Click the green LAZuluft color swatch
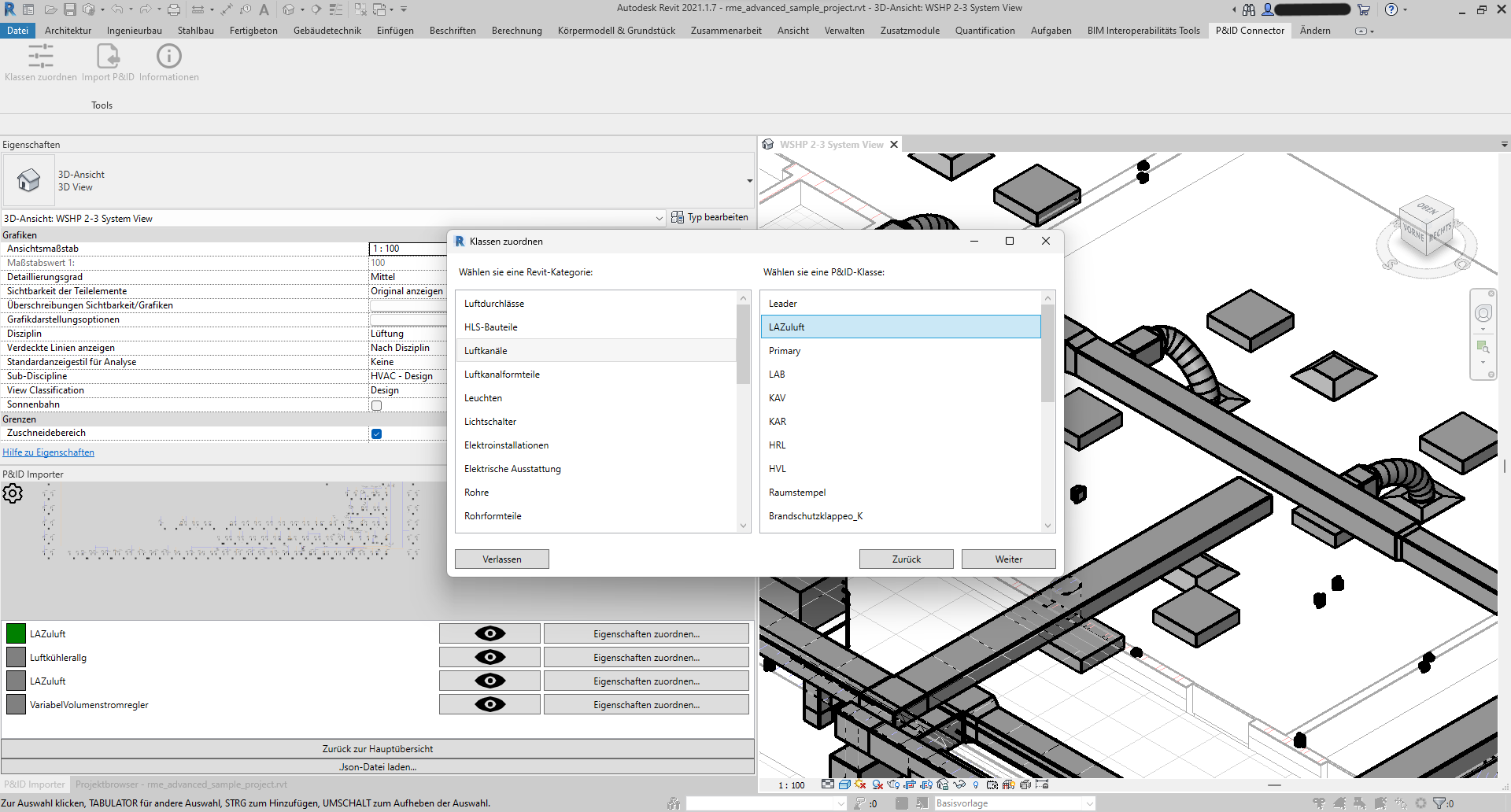The image size is (1511, 812). [x=15, y=633]
